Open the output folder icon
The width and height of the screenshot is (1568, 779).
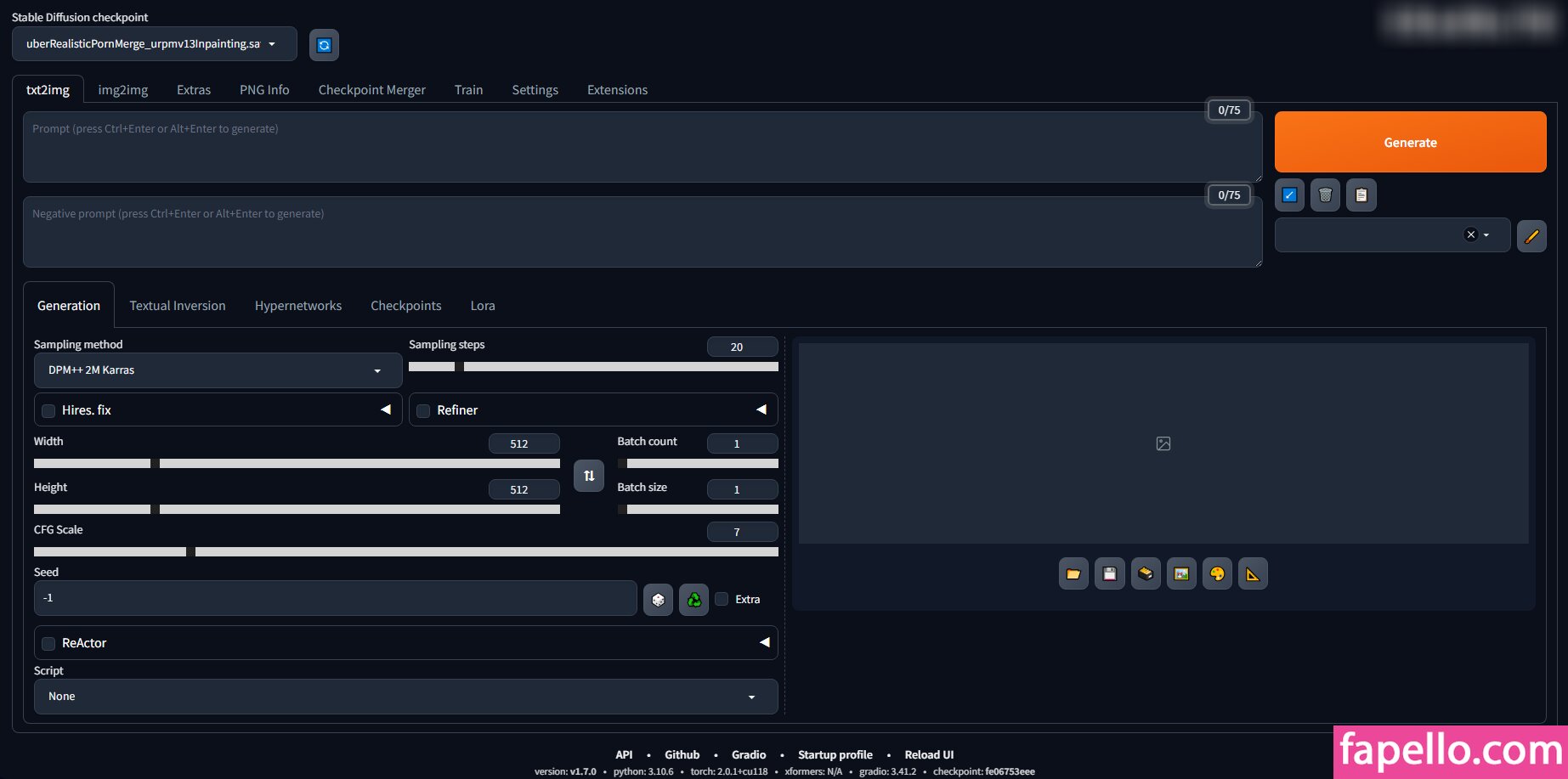1073,574
